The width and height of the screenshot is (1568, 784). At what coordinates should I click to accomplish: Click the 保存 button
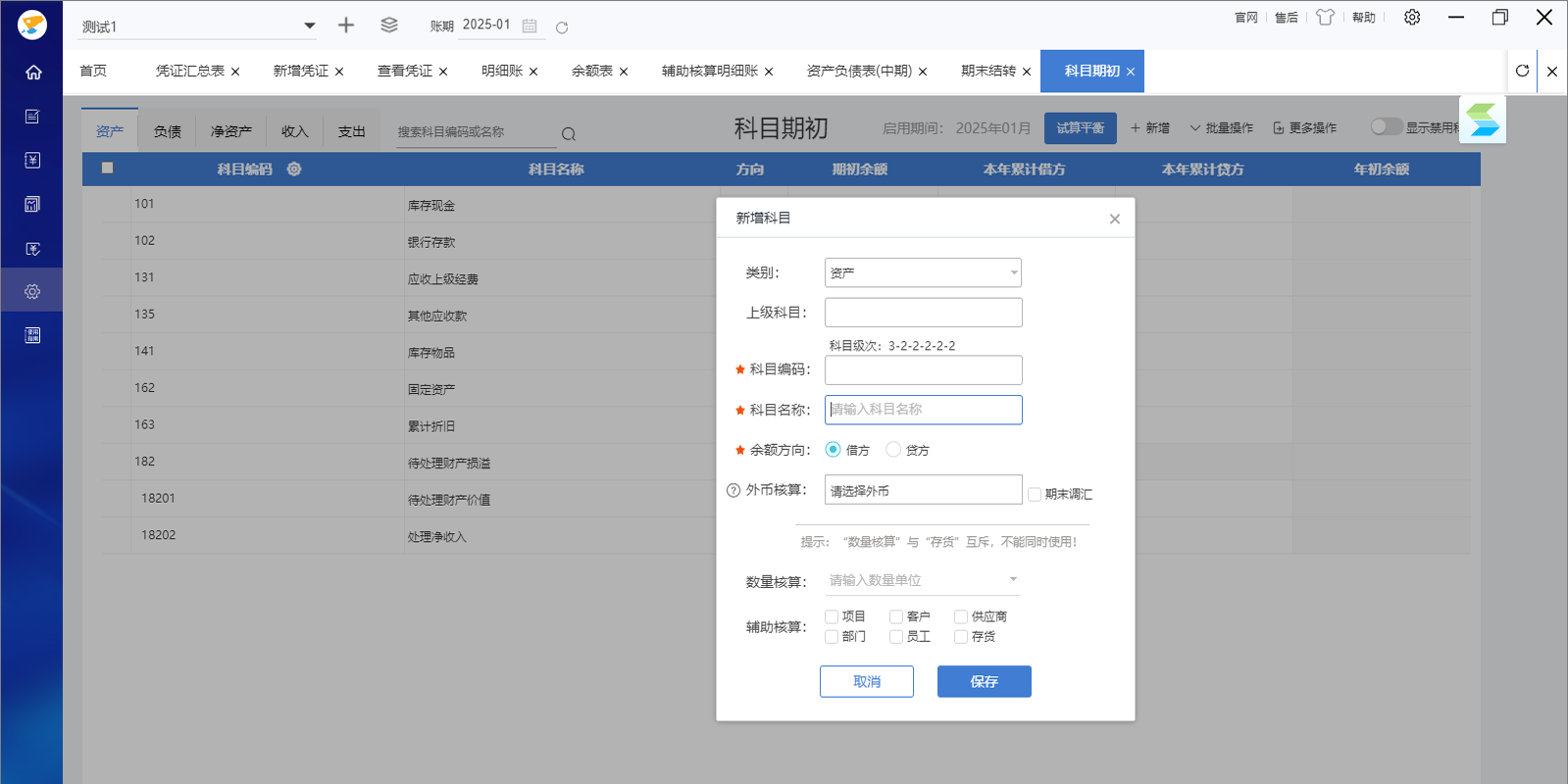(x=984, y=681)
